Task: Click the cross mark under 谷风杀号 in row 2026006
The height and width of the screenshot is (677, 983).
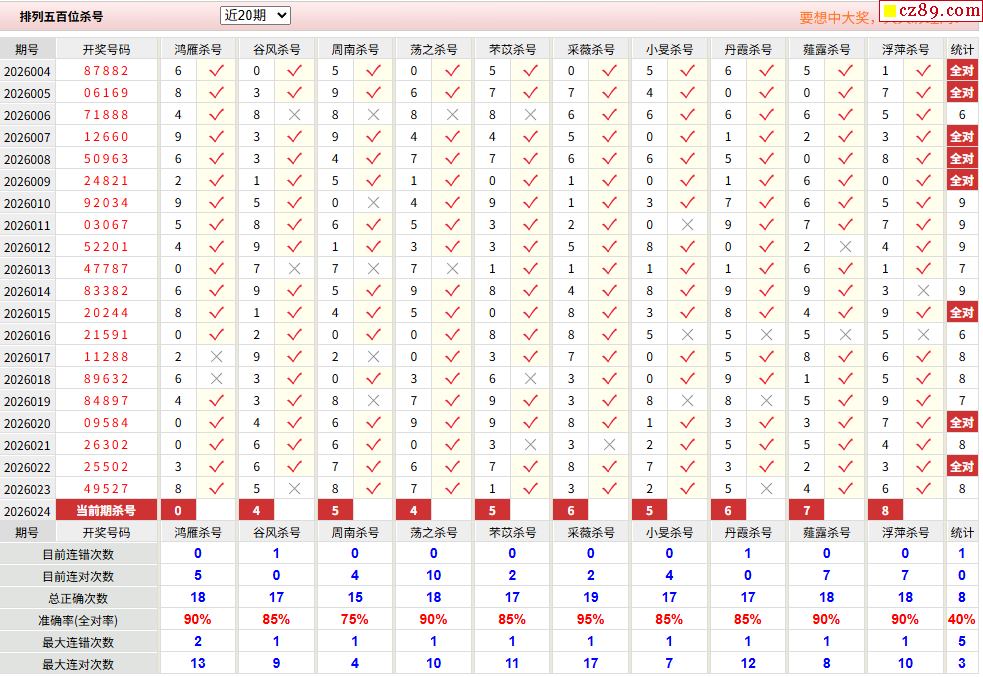Action: click(x=295, y=115)
